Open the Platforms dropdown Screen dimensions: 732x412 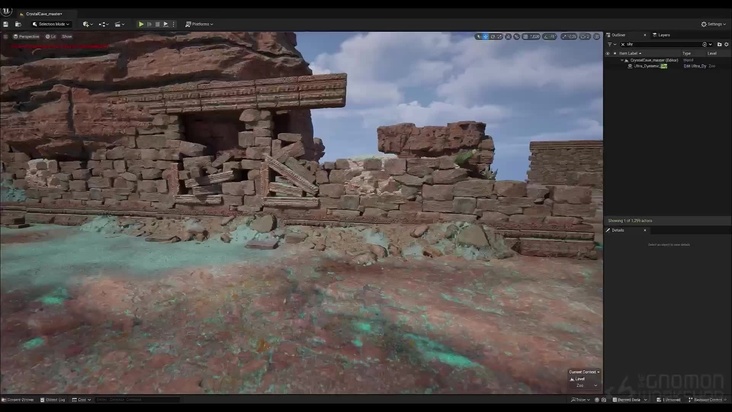coord(198,24)
